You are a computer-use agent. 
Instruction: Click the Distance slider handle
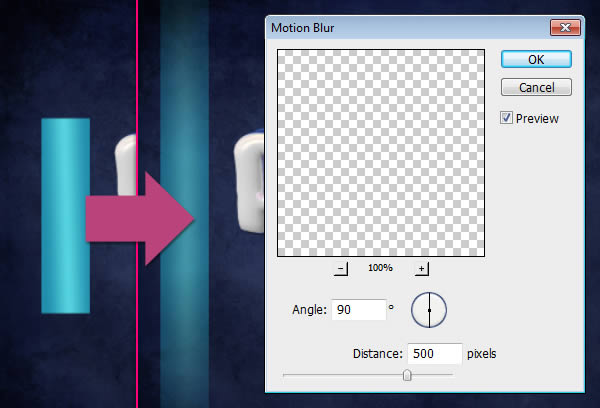coord(407,375)
